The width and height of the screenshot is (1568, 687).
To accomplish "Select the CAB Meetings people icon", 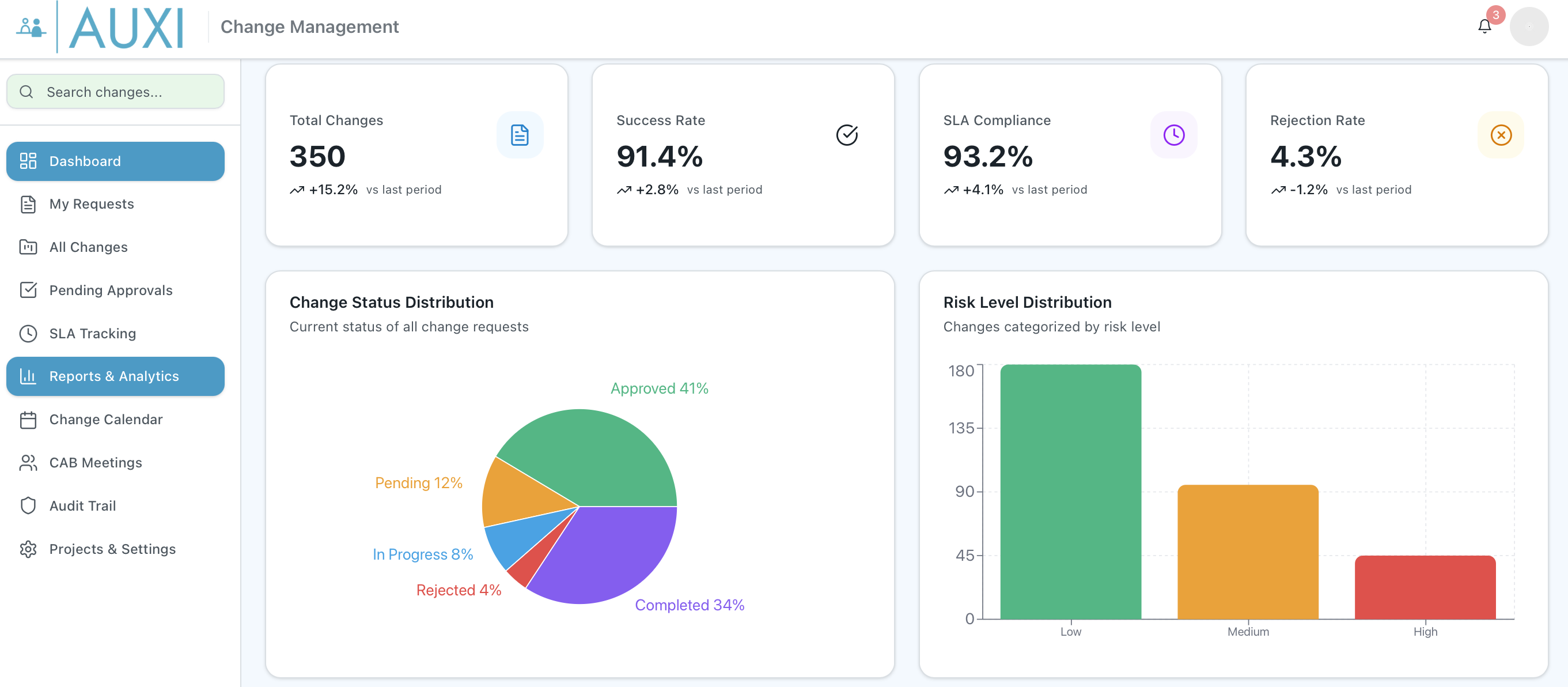I will coord(28,462).
